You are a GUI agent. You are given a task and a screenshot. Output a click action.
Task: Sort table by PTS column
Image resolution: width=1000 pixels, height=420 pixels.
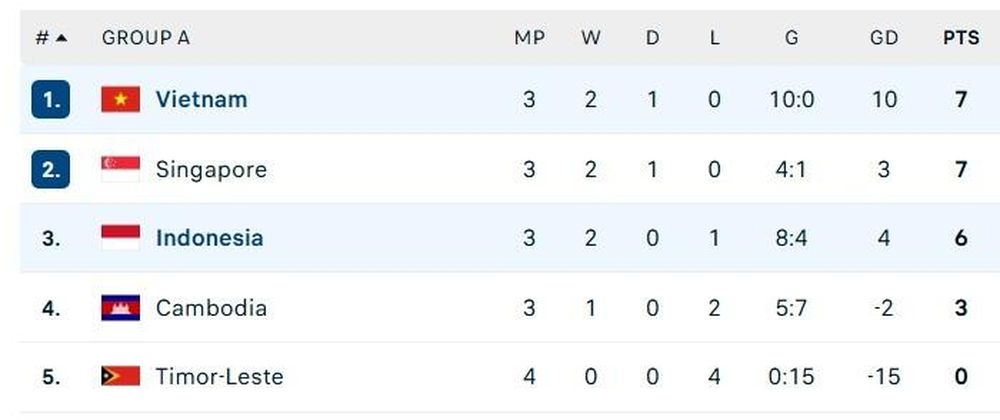[x=961, y=38]
